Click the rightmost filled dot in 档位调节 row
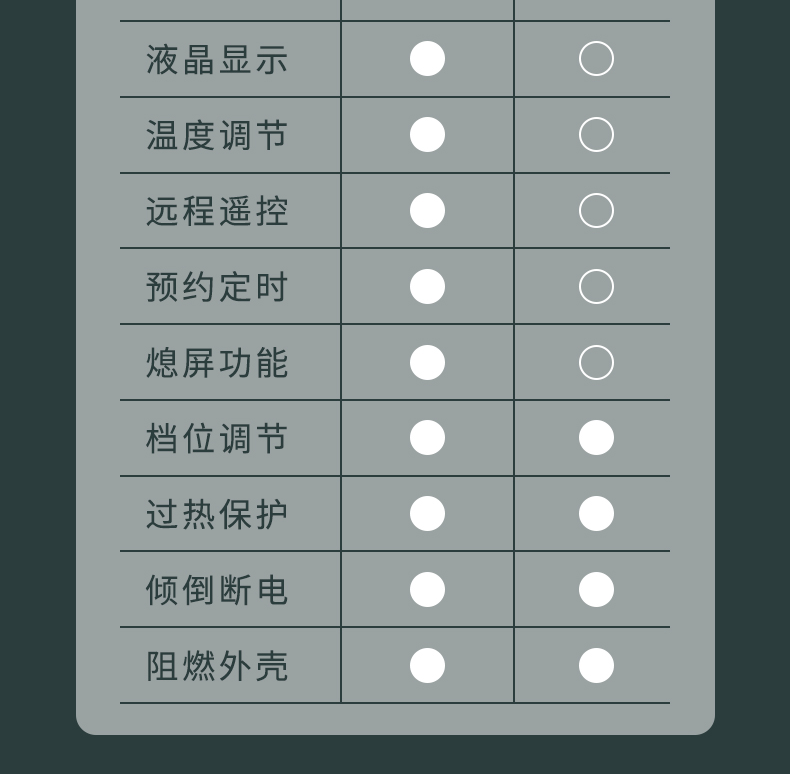The width and height of the screenshot is (790, 774). pos(596,438)
